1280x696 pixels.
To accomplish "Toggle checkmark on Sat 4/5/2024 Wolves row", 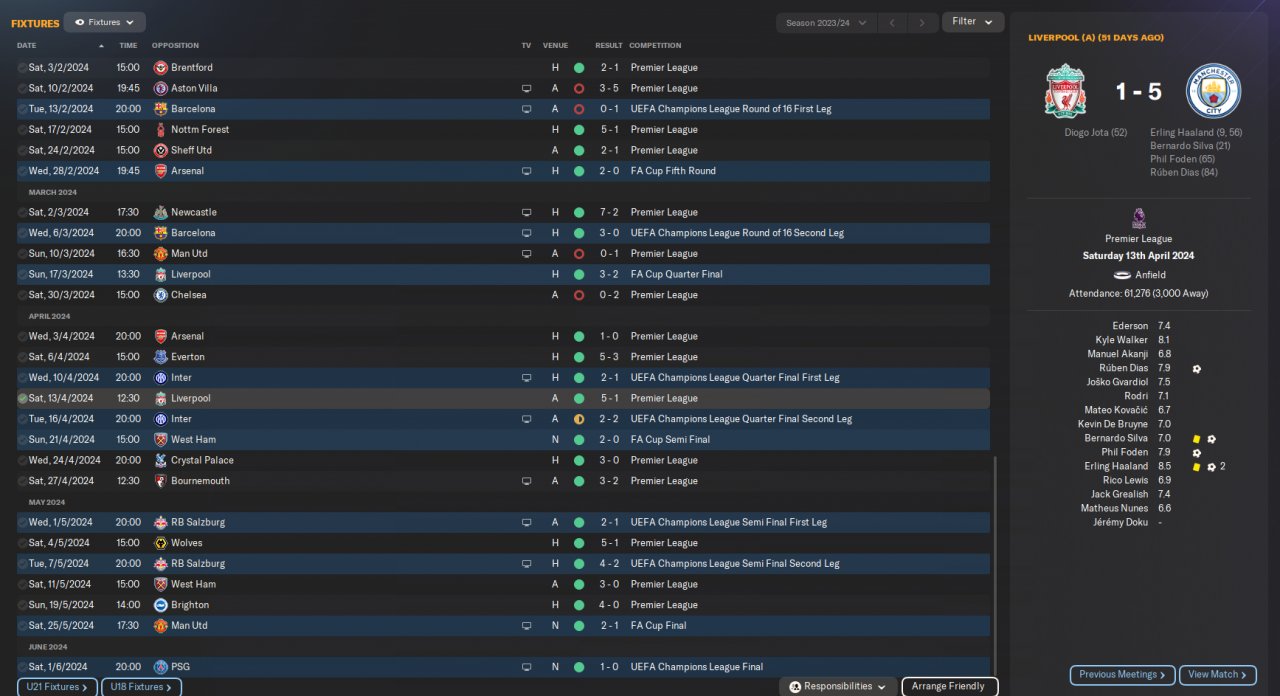I will [x=23, y=543].
